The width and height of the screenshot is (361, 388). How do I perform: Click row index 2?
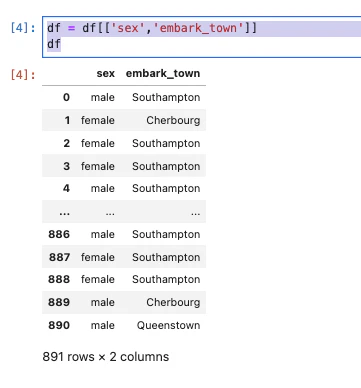66,143
